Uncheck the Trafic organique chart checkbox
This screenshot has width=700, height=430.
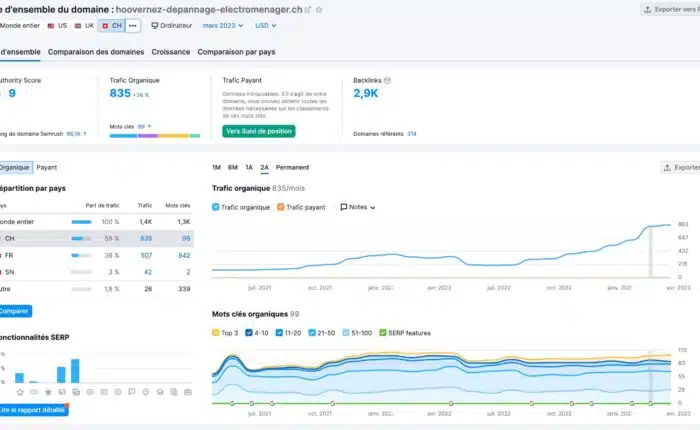pyautogui.click(x=216, y=207)
